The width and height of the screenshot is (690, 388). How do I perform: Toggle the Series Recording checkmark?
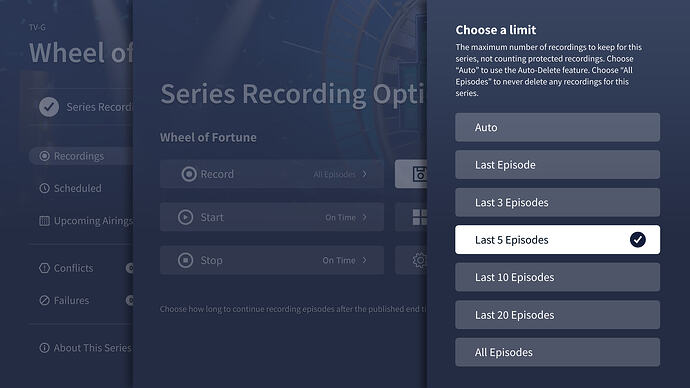coord(49,107)
